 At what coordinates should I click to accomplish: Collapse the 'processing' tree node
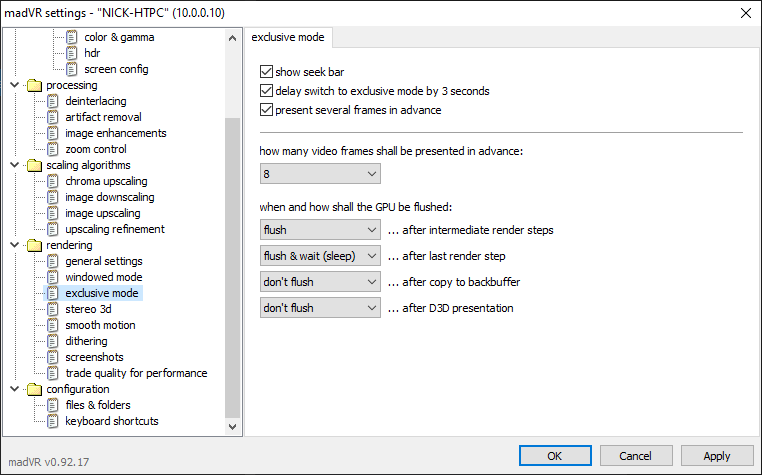[13, 85]
